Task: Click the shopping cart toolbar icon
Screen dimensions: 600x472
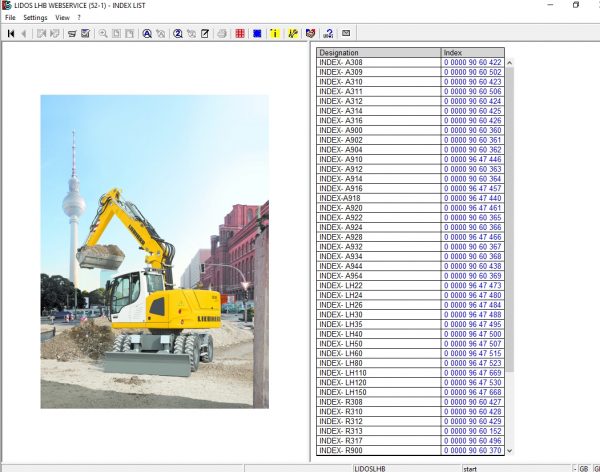Action: 72,34
